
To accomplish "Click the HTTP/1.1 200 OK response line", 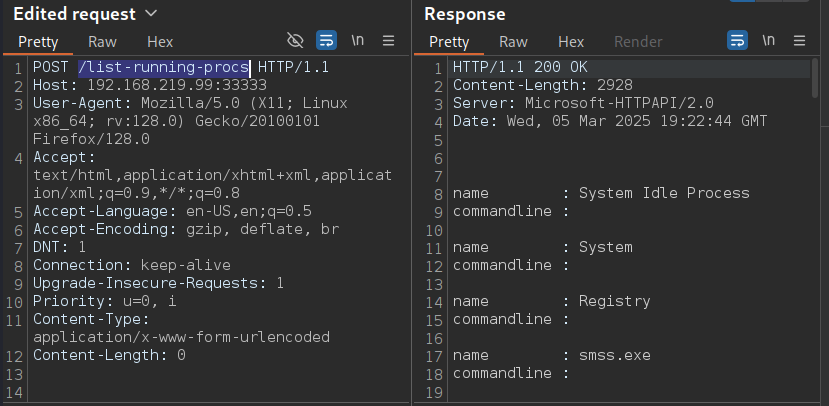I will click(520, 67).
